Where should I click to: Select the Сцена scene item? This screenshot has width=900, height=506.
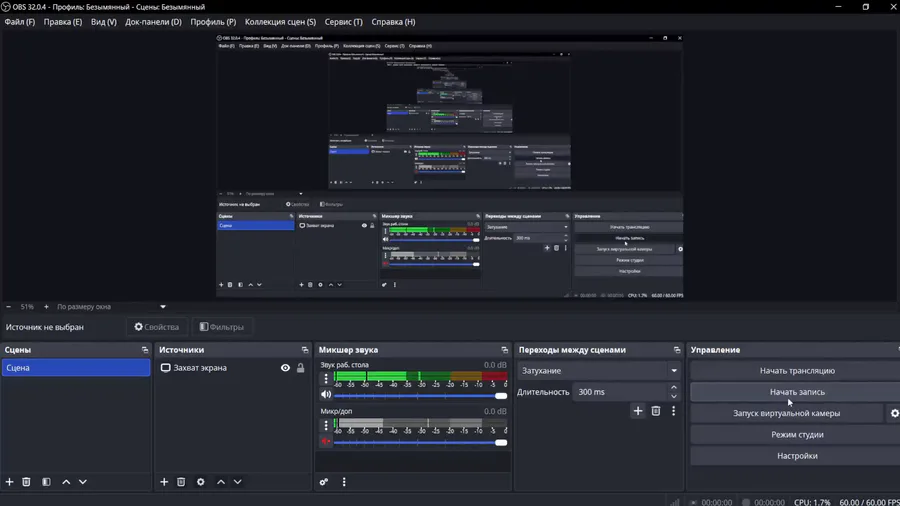76,368
